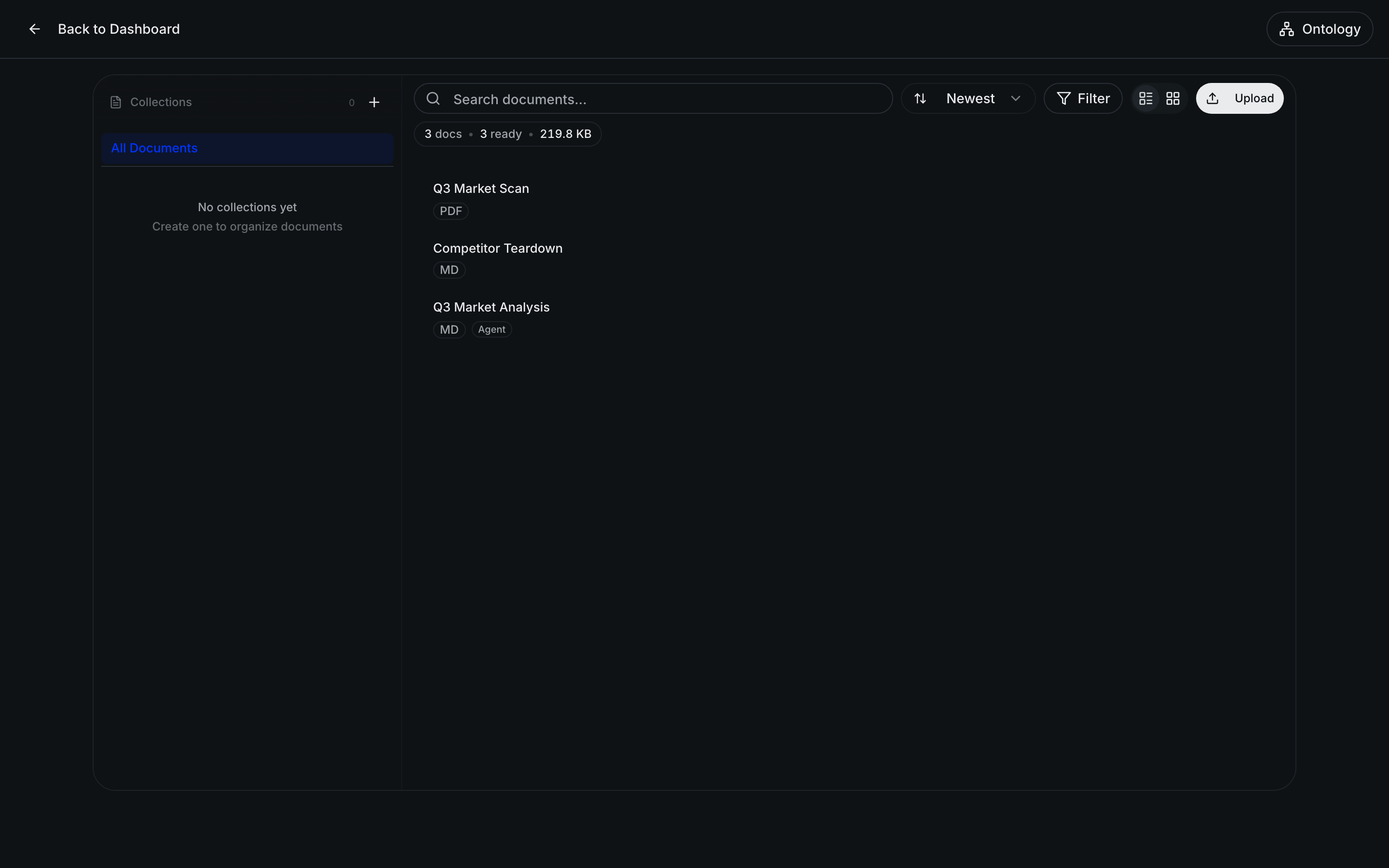1389x868 pixels.
Task: Switch to grid view layout
Action: tap(1172, 99)
